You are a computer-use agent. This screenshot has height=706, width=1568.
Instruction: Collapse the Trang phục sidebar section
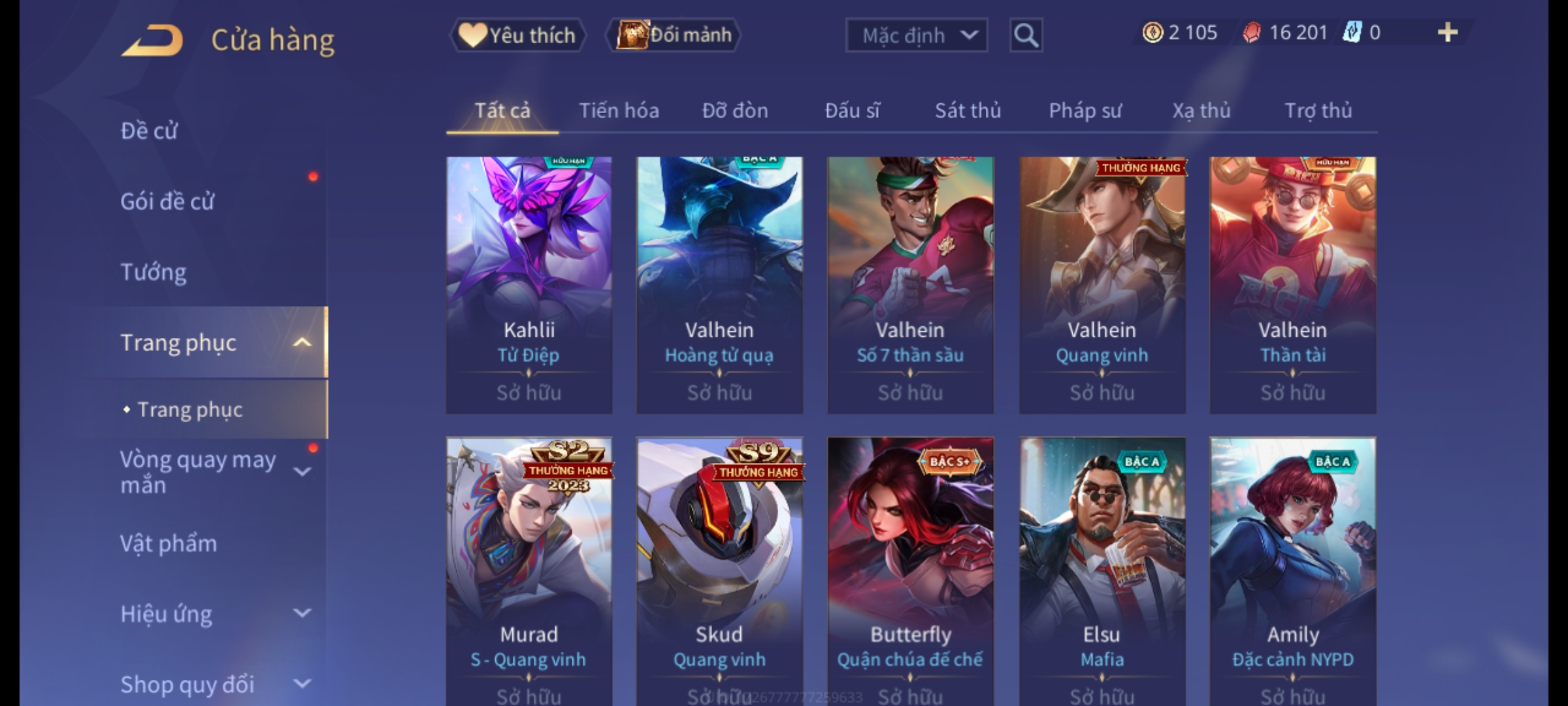click(302, 343)
